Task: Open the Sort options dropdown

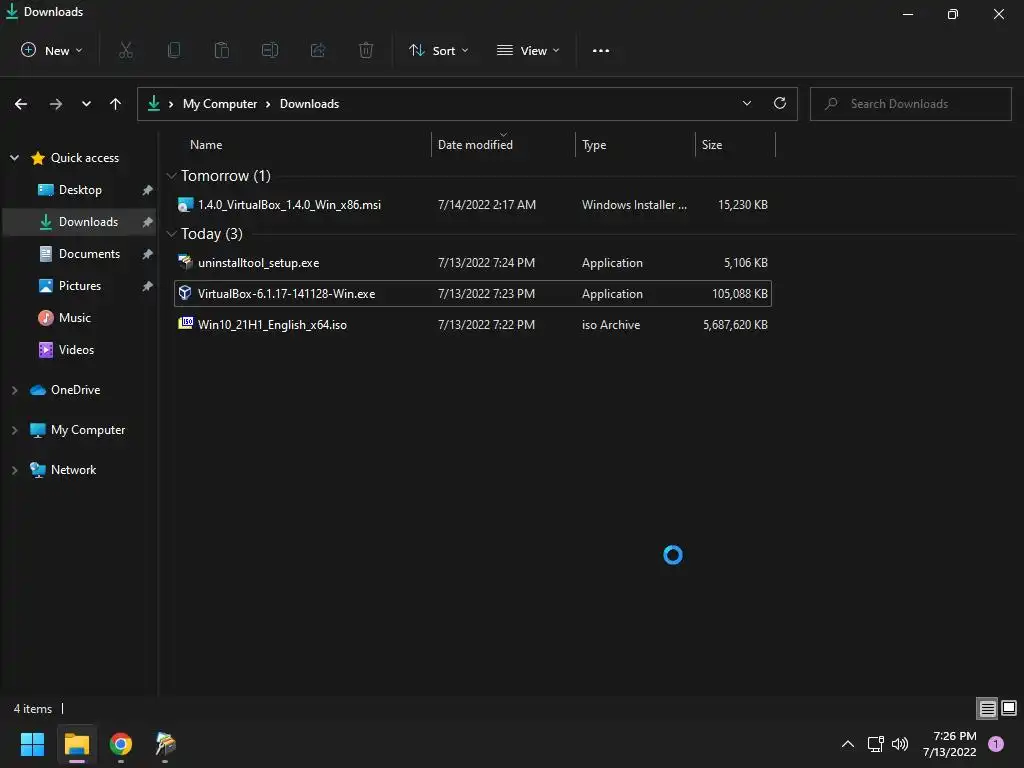Action: [439, 50]
